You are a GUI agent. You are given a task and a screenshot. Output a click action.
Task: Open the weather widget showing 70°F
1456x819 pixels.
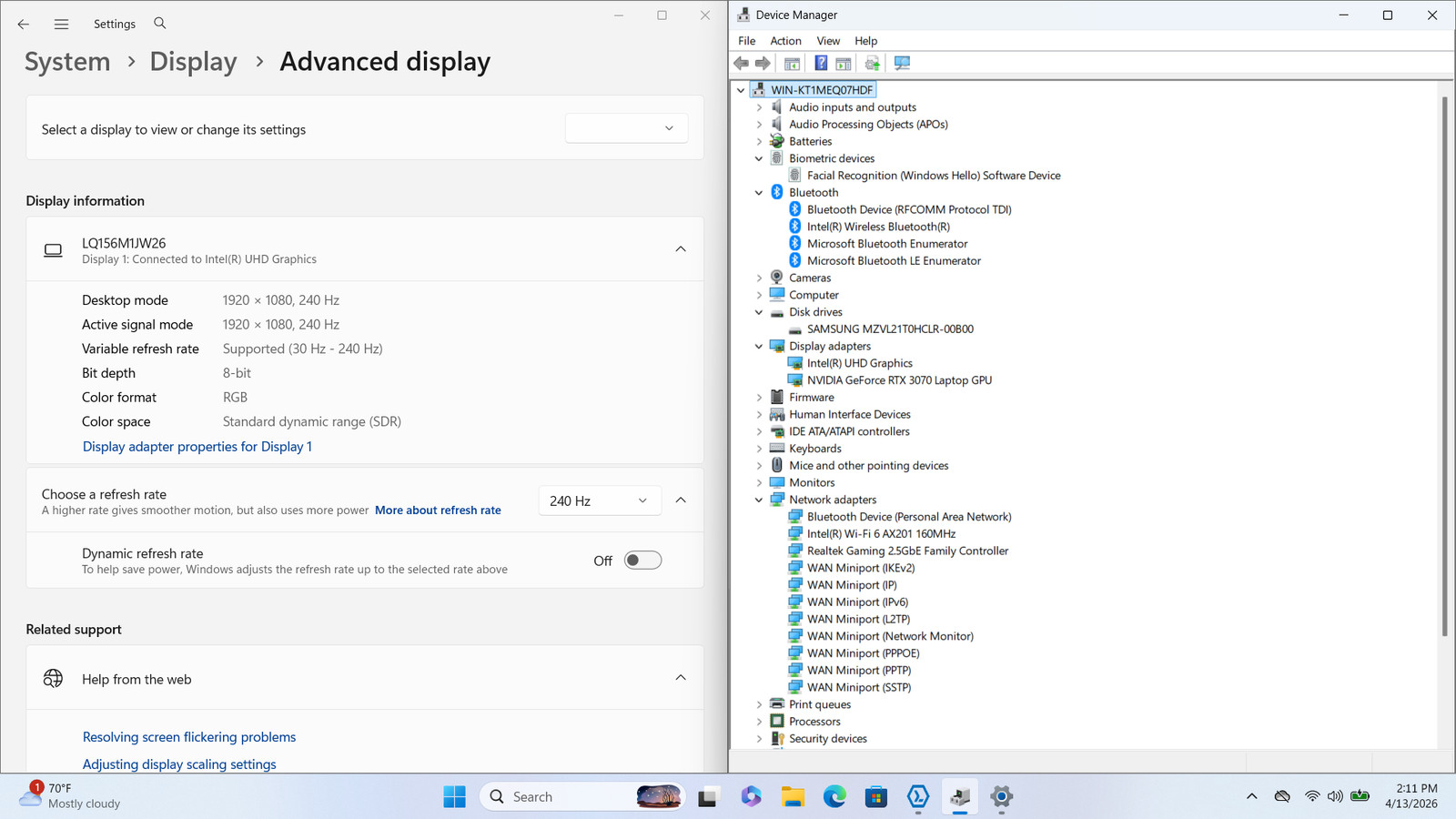click(x=71, y=796)
